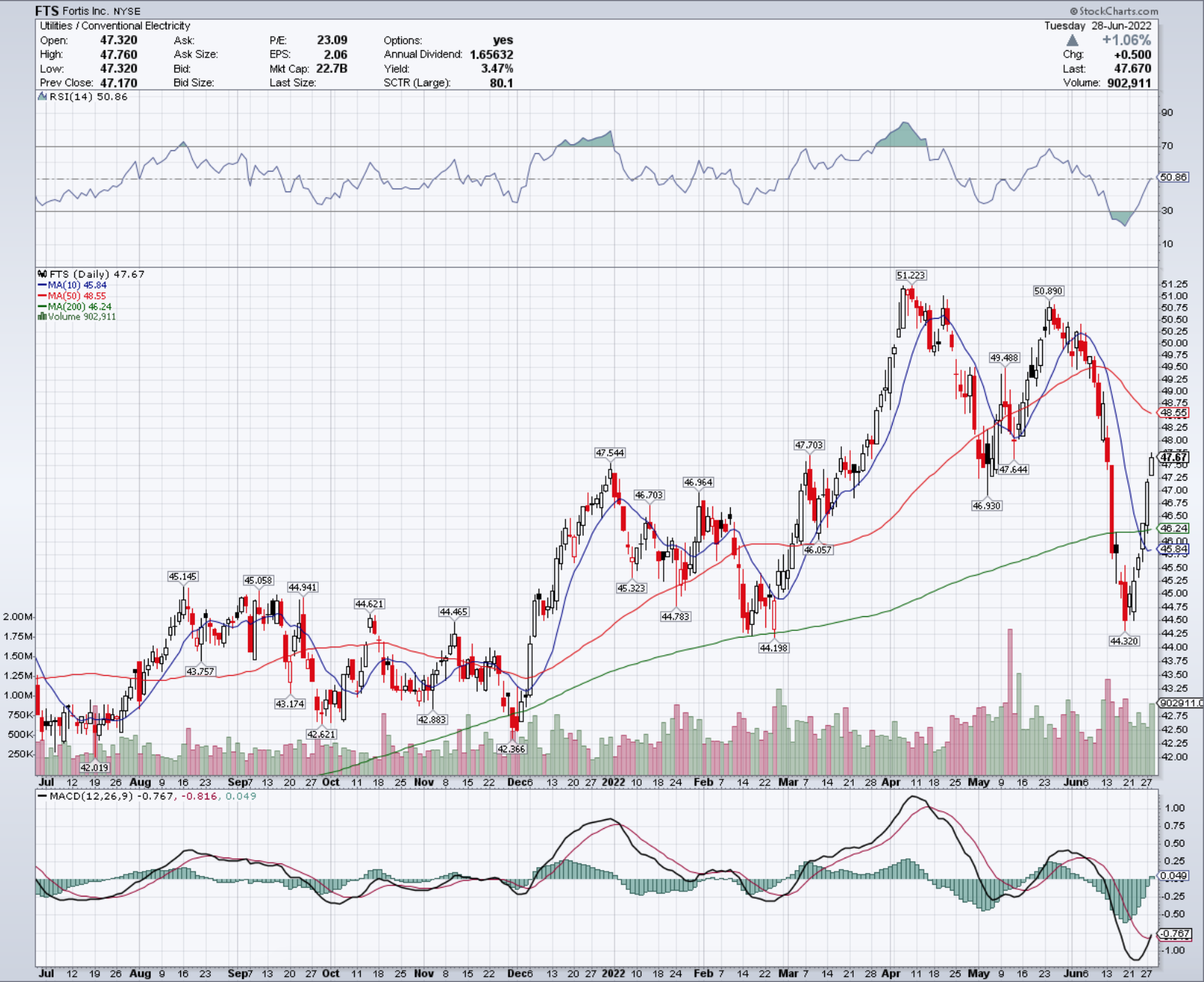The width and height of the screenshot is (1204, 982).
Task: Select the Last price 47.670 in header
Action: point(1133,68)
